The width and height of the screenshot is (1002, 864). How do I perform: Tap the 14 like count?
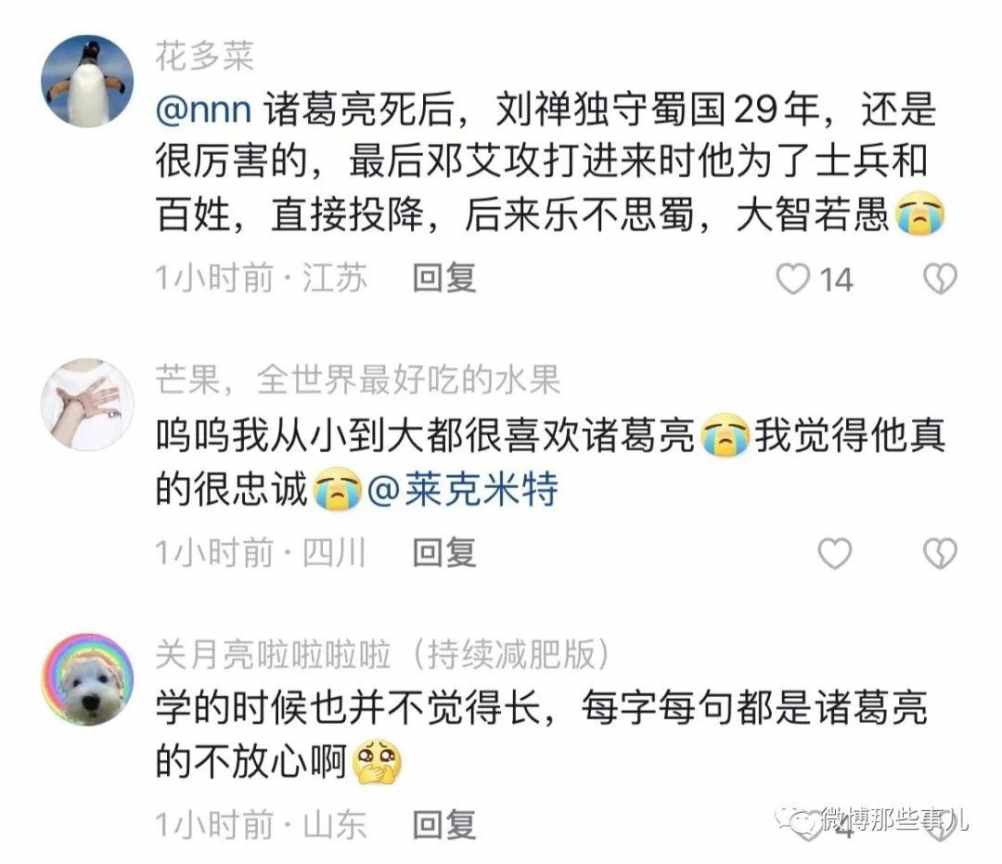pyautogui.click(x=836, y=280)
